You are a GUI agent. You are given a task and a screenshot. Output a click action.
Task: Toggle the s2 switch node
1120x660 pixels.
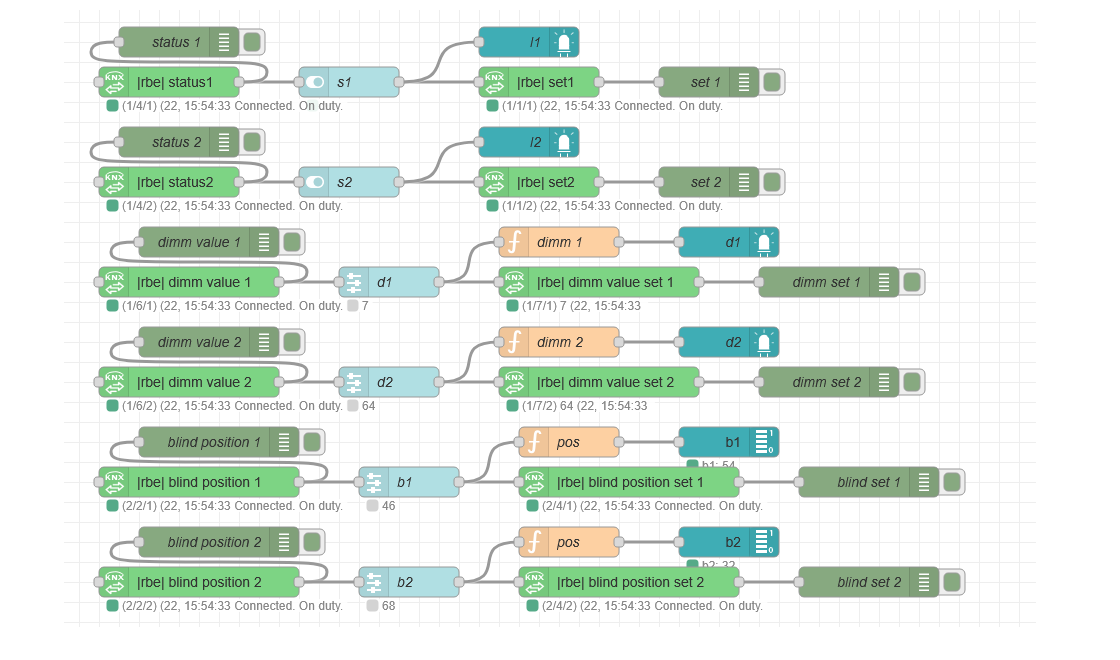click(315, 182)
